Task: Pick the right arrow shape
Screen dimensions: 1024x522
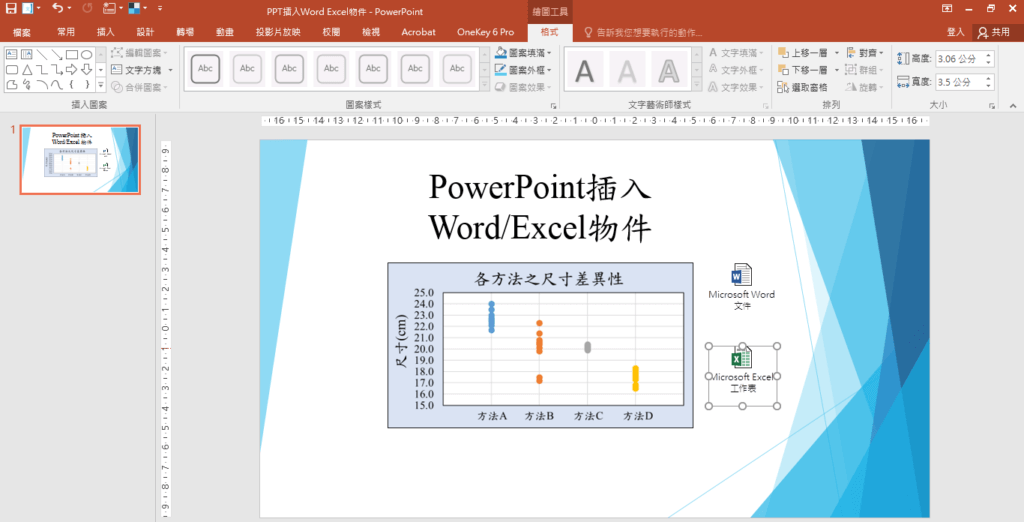Action: coord(72,70)
